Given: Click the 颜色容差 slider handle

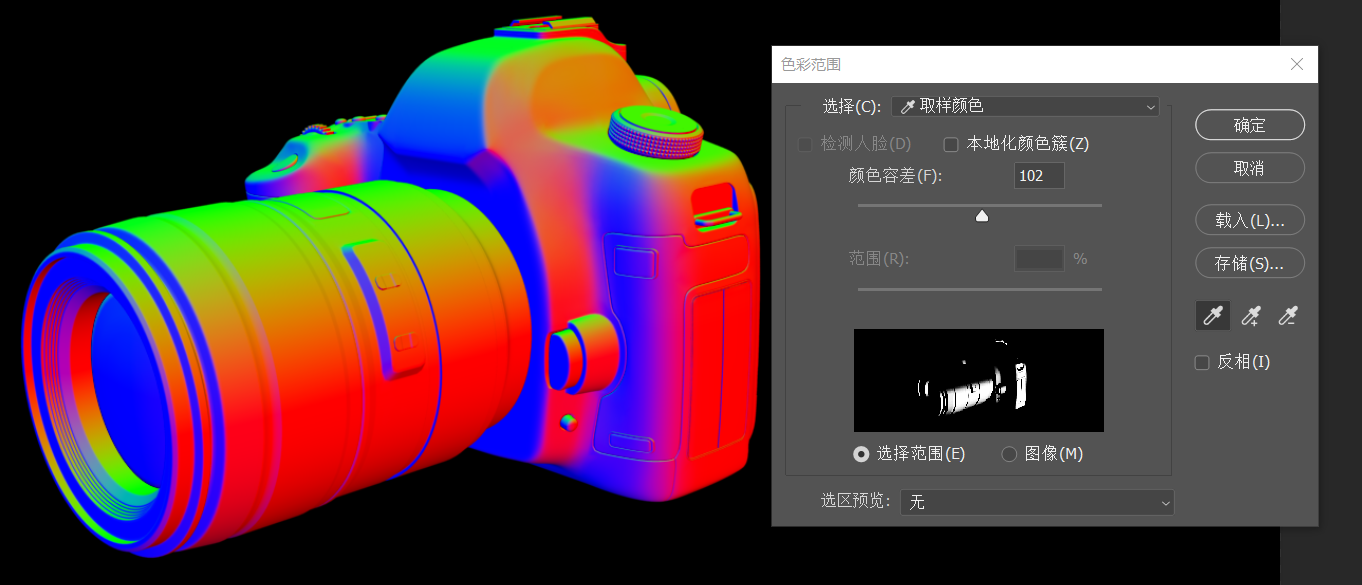Looking at the screenshot, I should point(982,216).
